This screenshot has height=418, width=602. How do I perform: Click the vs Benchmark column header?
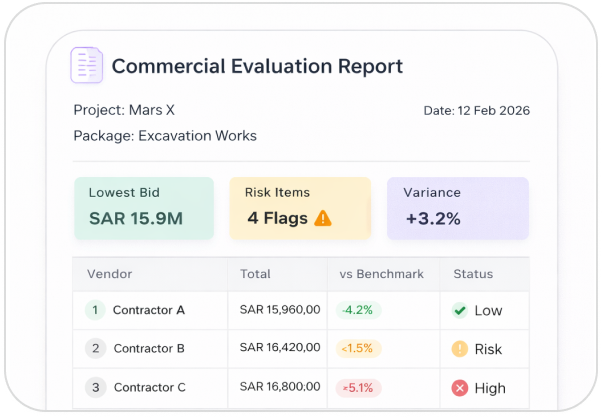pos(383,273)
